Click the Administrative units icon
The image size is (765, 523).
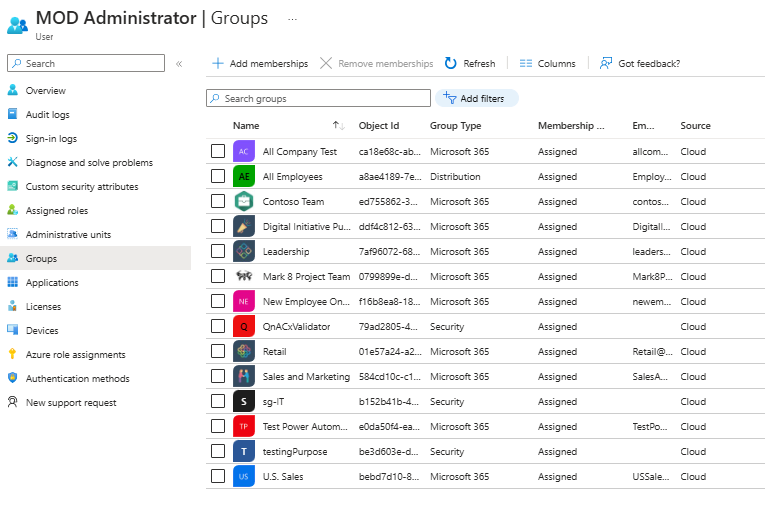pyautogui.click(x=13, y=234)
